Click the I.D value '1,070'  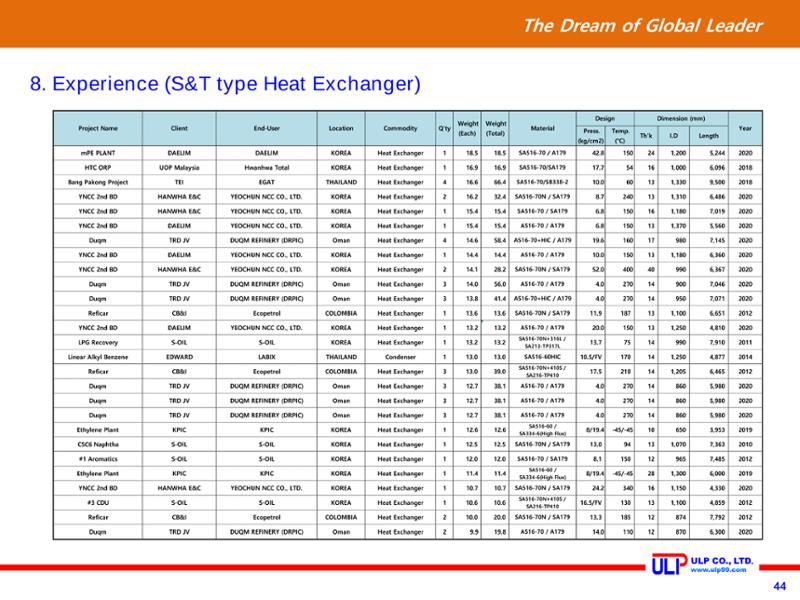click(678, 444)
